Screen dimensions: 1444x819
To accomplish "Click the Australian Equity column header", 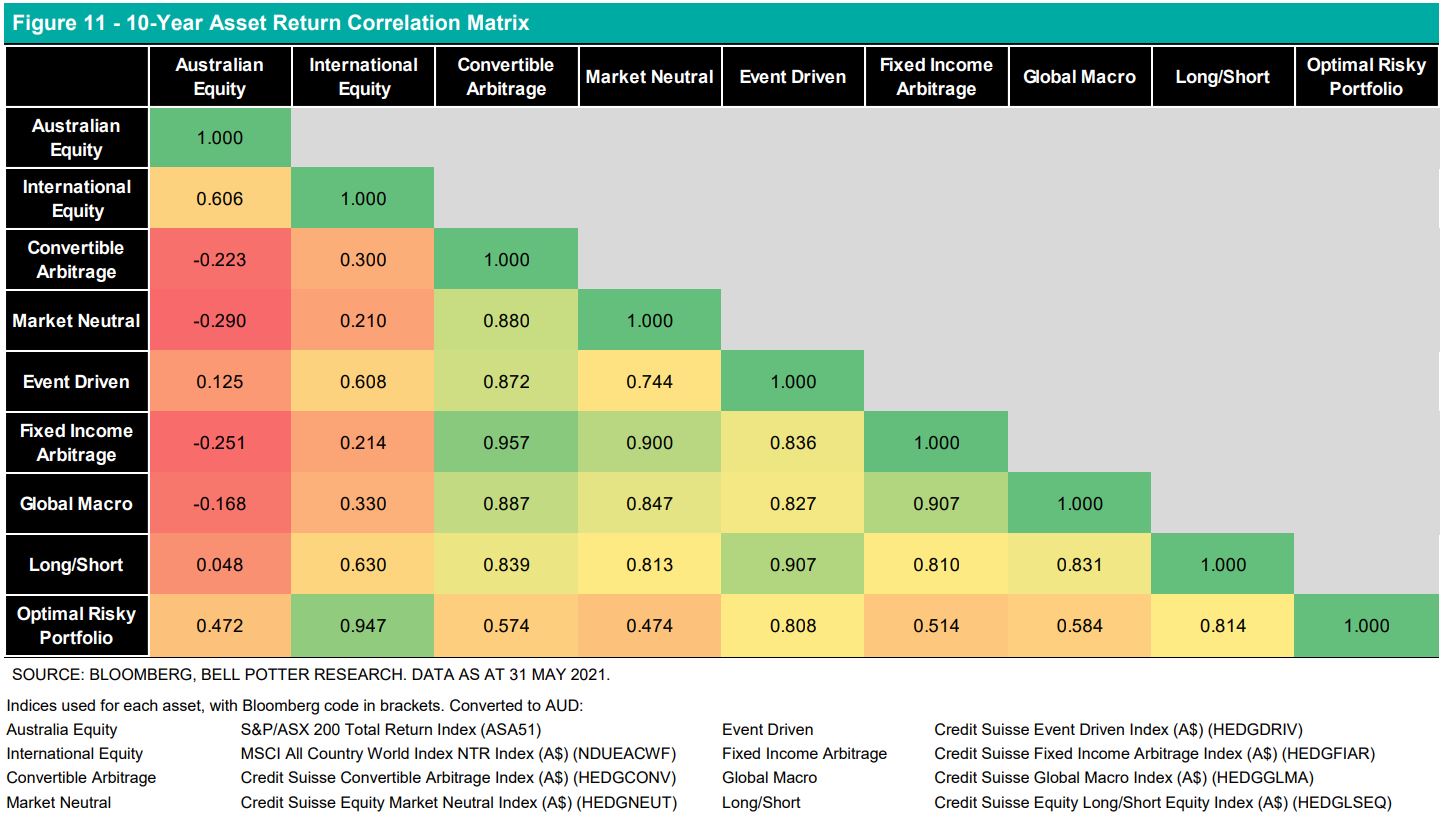I will pyautogui.click(x=219, y=77).
